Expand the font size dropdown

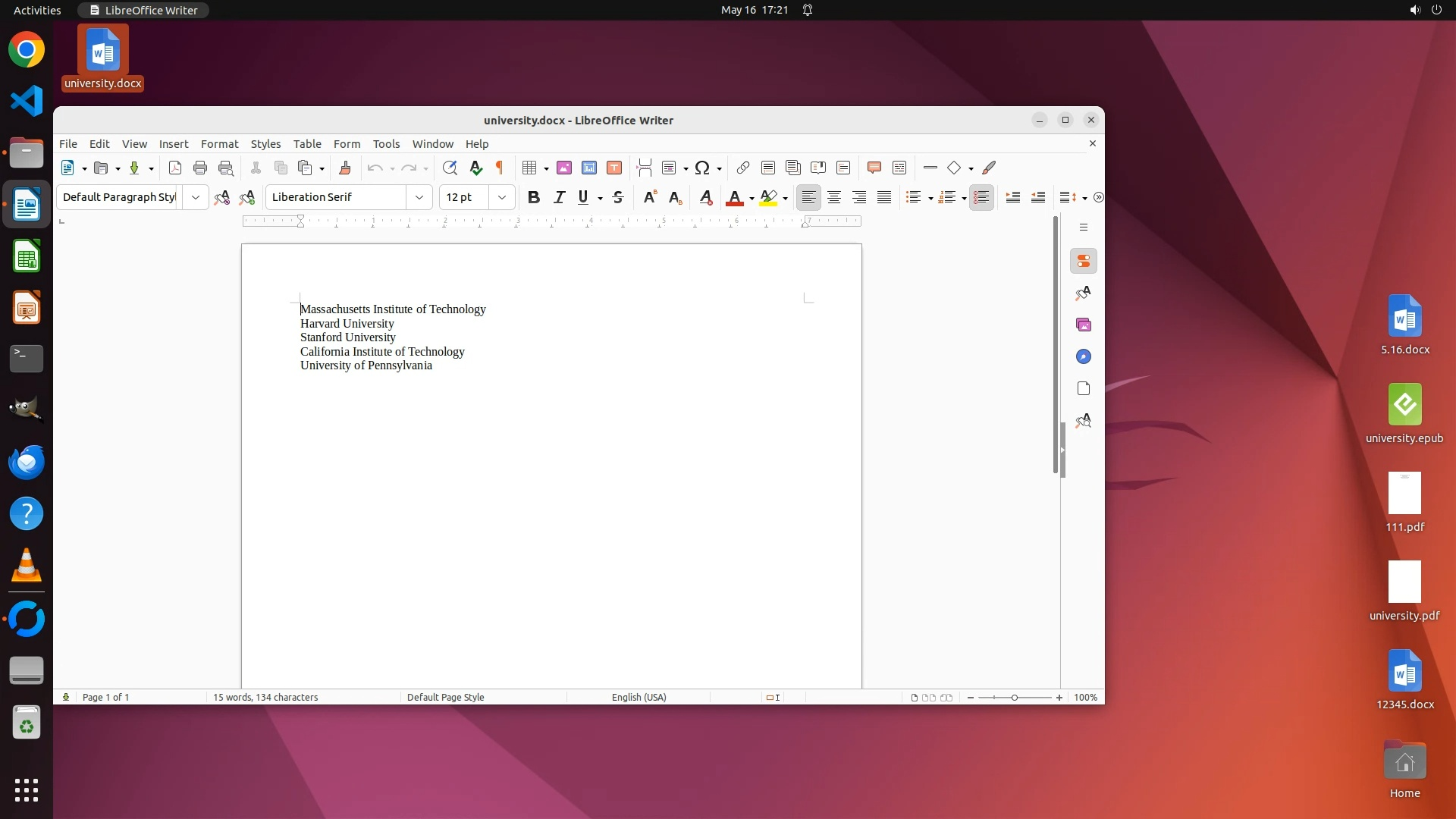(502, 198)
